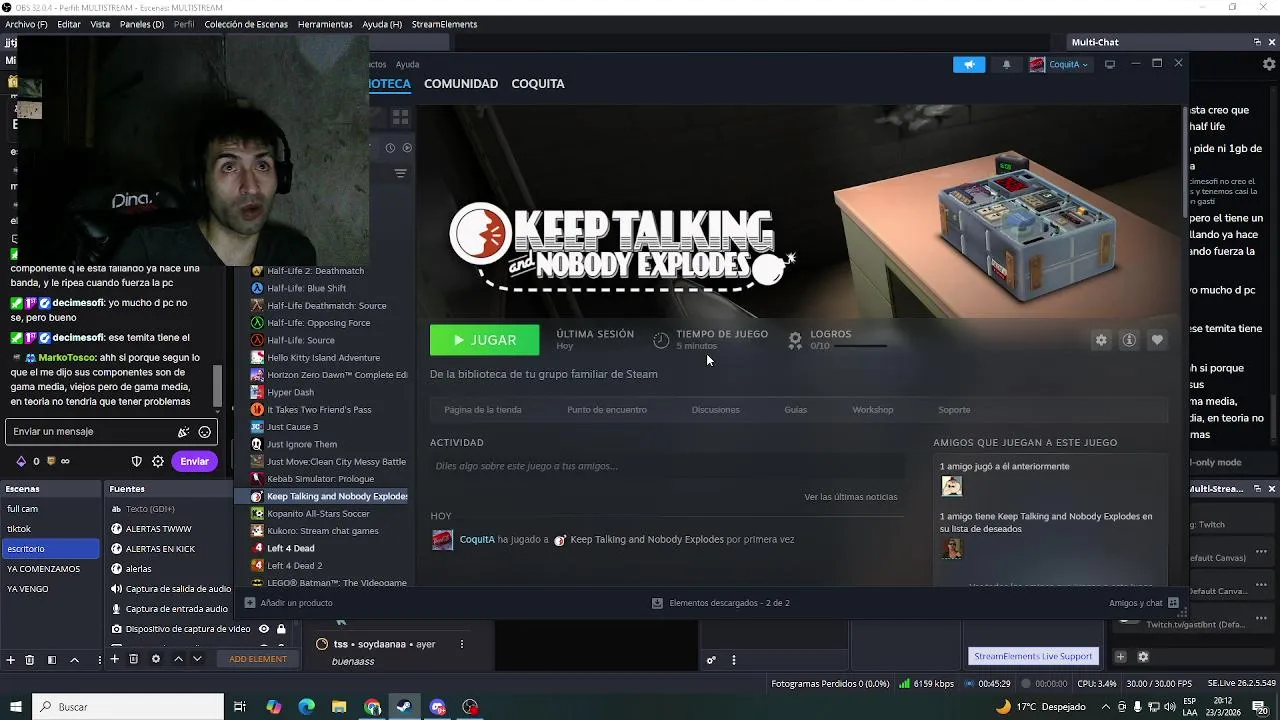Select YA COMENZAMOS scene
This screenshot has height=720, width=1280.
[50, 569]
